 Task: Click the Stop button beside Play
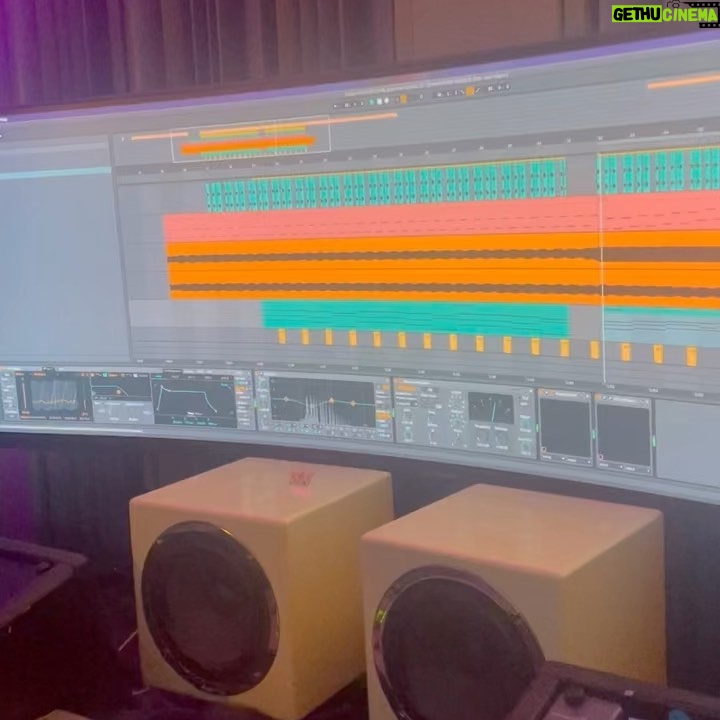pyautogui.click(x=379, y=101)
